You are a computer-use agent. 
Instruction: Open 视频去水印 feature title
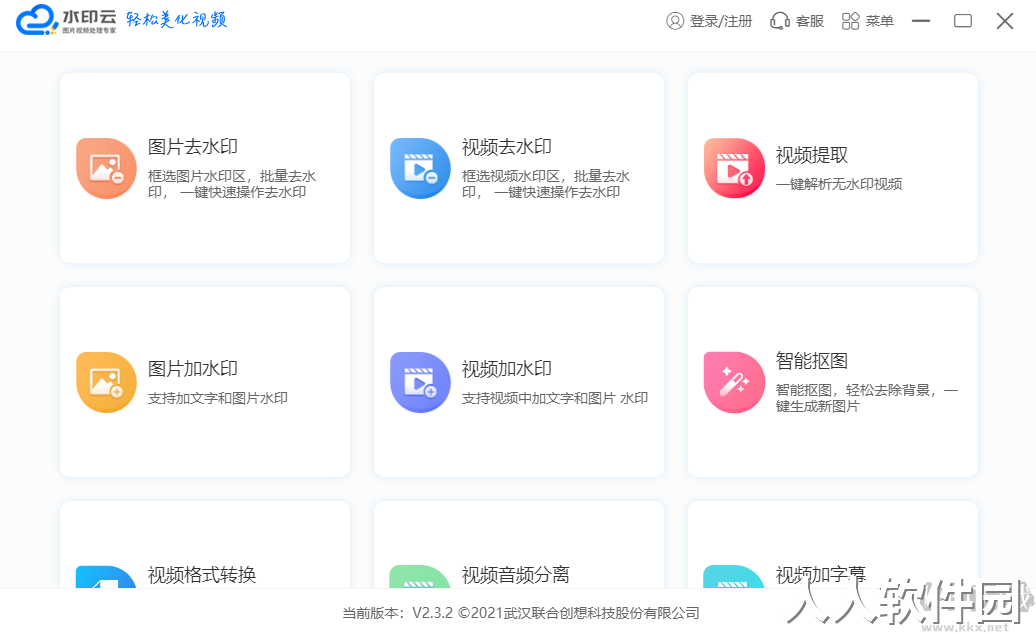point(506,147)
